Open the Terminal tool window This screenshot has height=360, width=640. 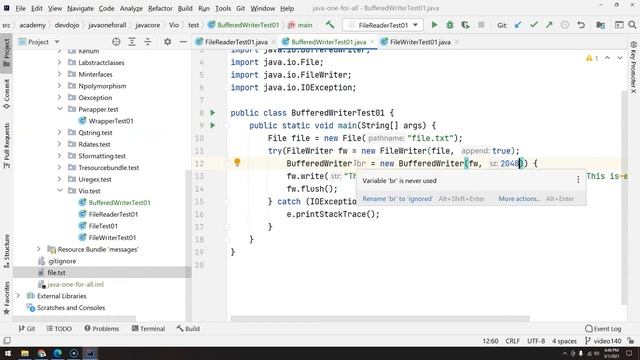pyautogui.click(x=148, y=329)
